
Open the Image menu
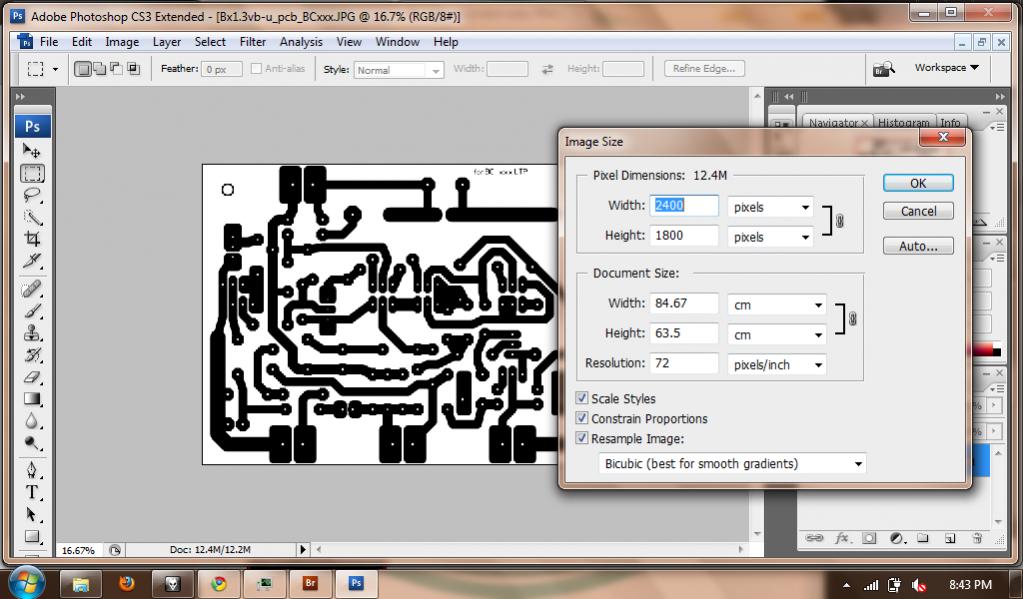click(122, 42)
